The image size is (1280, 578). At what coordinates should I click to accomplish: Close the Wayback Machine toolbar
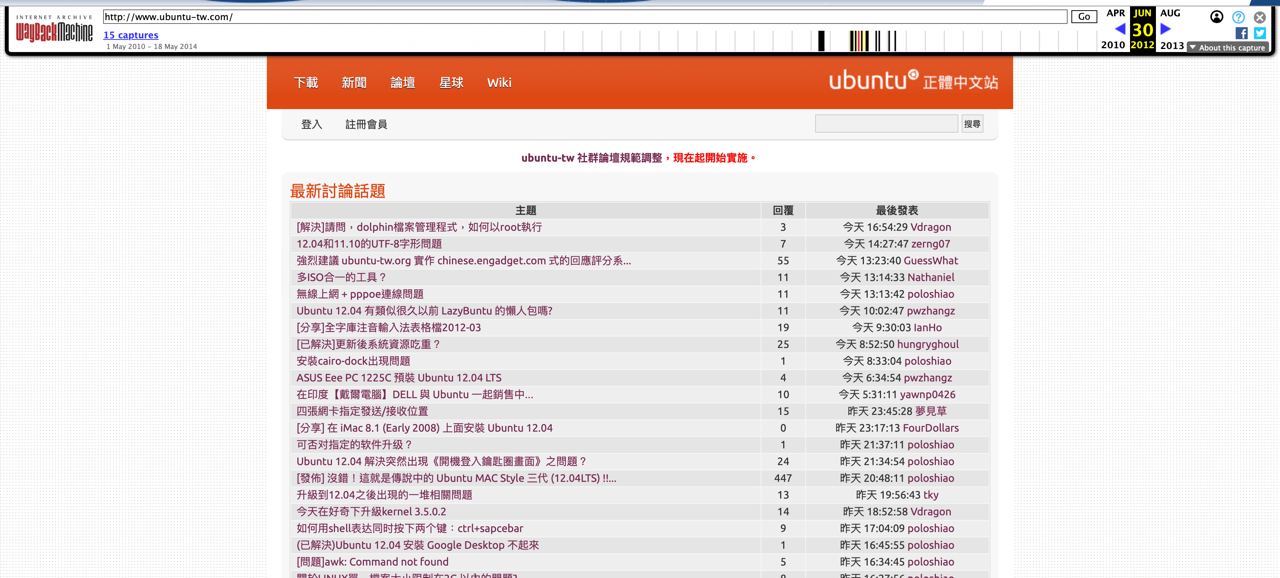[x=1260, y=17]
